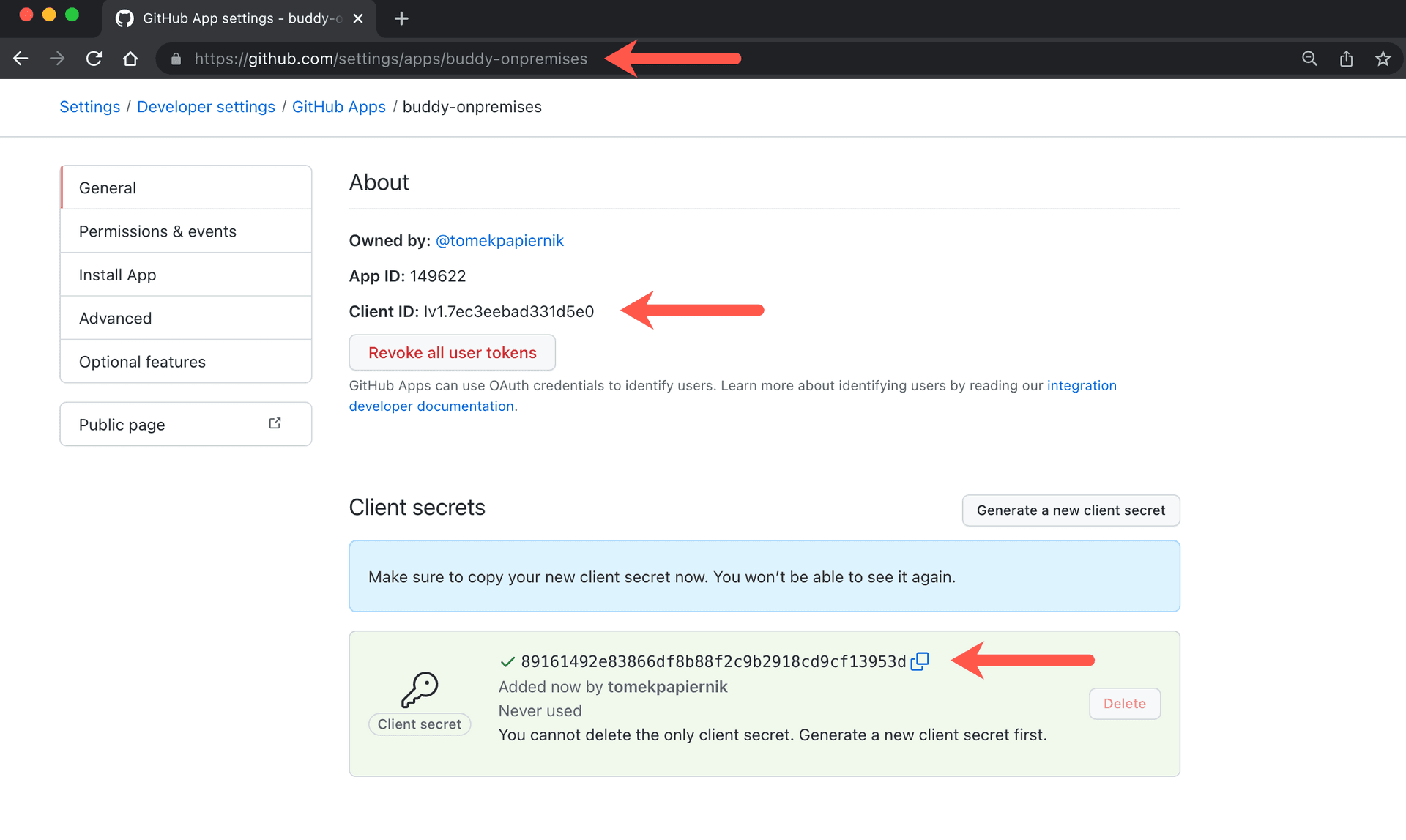1406x840 pixels.
Task: Click Generate a new client secret button
Action: (x=1071, y=510)
